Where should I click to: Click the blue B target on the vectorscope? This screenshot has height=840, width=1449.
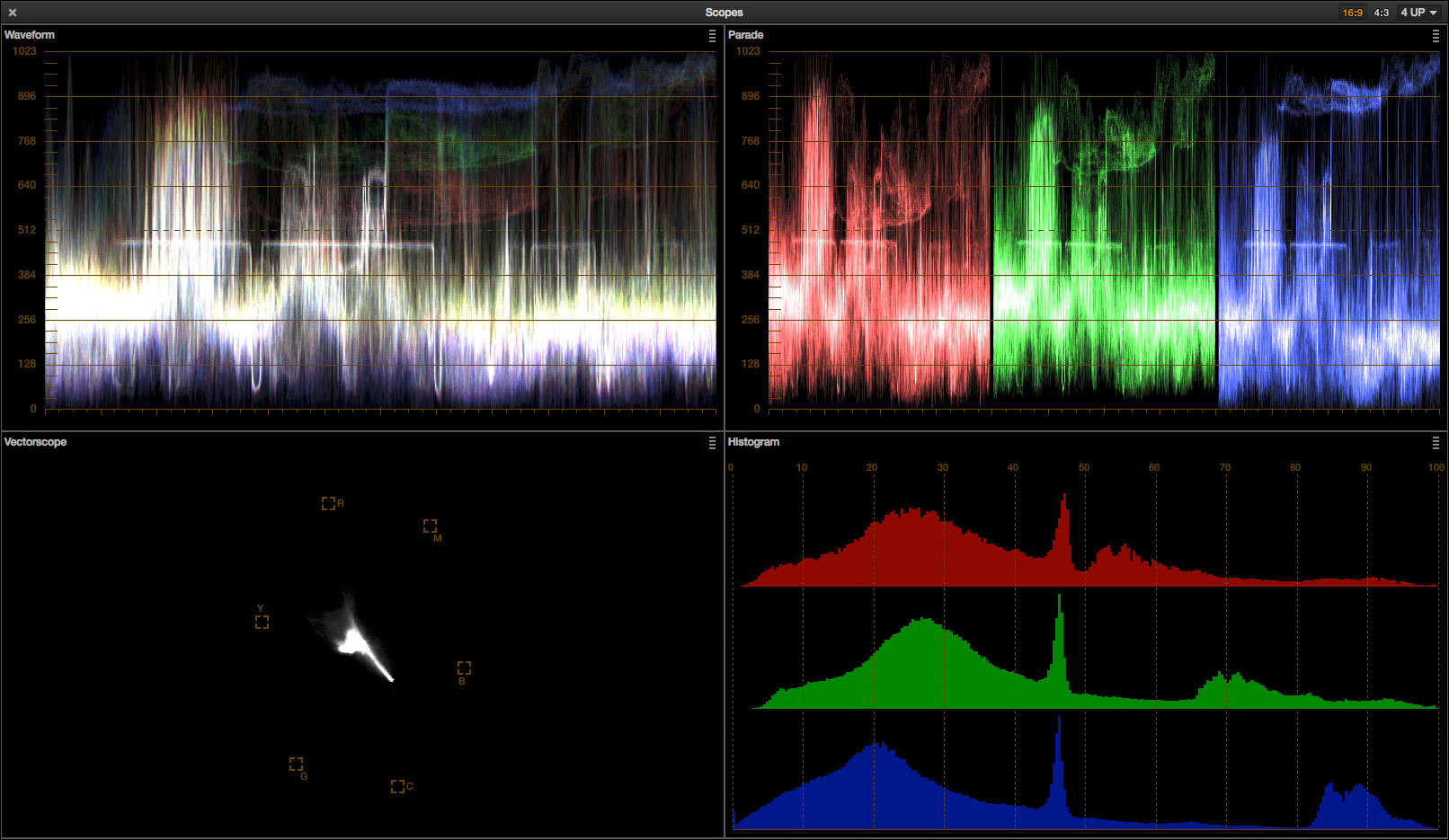pyautogui.click(x=464, y=668)
